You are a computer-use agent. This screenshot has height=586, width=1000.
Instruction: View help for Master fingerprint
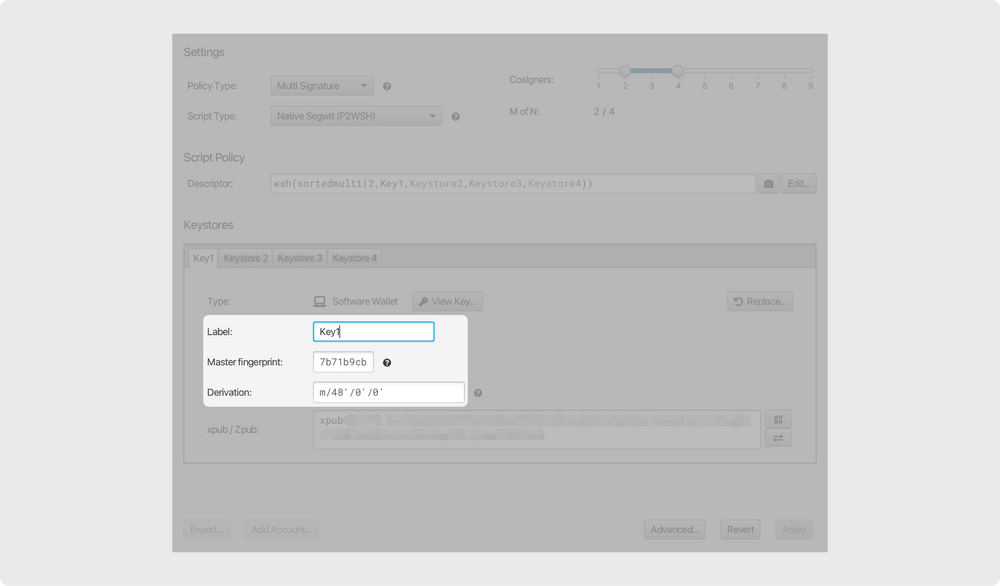pyautogui.click(x=387, y=362)
